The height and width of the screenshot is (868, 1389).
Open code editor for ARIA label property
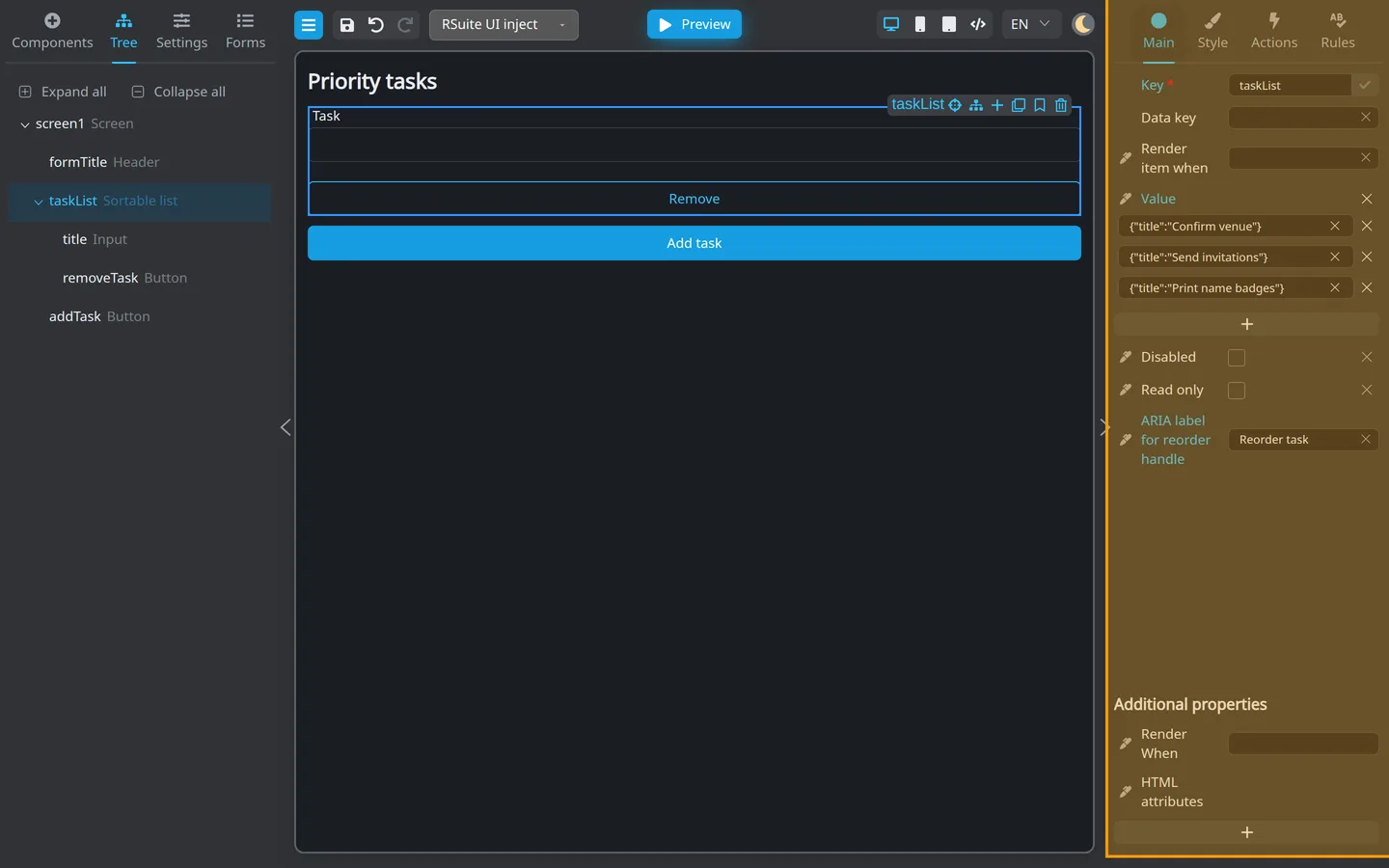tap(1126, 440)
